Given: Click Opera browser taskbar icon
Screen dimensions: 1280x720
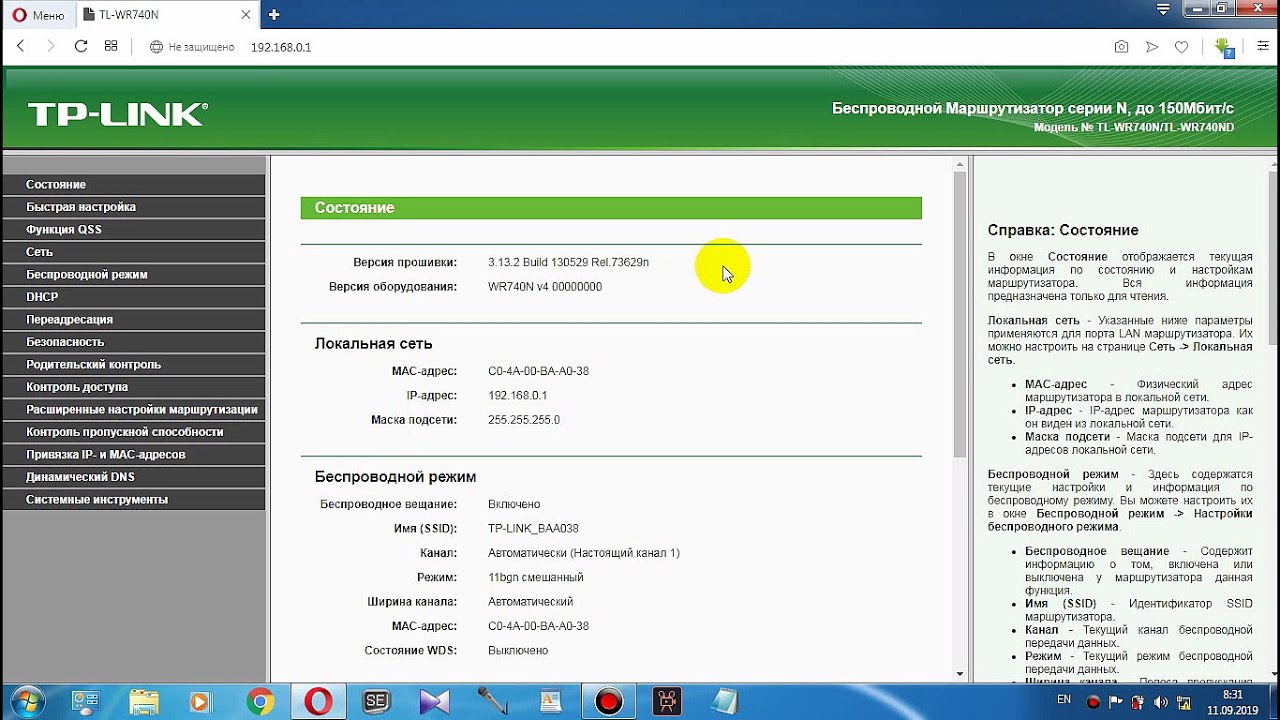Looking at the screenshot, I should tap(318, 701).
